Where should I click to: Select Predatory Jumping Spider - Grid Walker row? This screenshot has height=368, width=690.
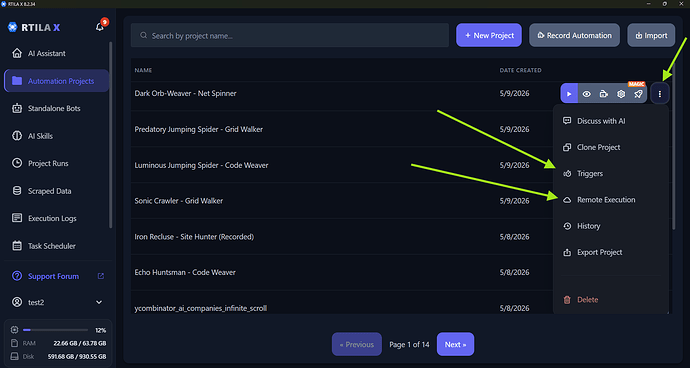pyautogui.click(x=198, y=129)
